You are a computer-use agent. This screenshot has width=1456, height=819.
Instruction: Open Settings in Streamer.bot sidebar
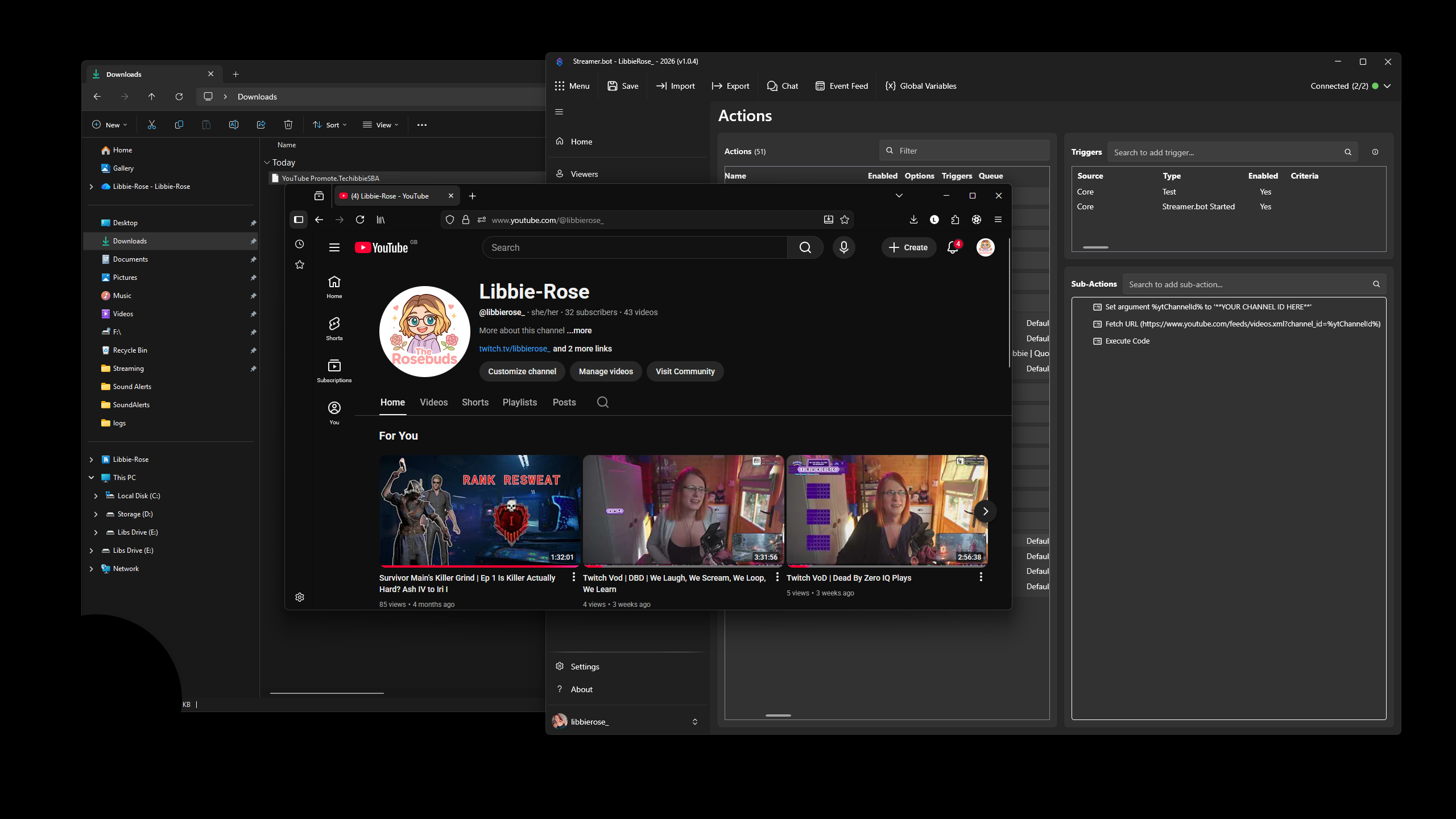click(x=585, y=667)
